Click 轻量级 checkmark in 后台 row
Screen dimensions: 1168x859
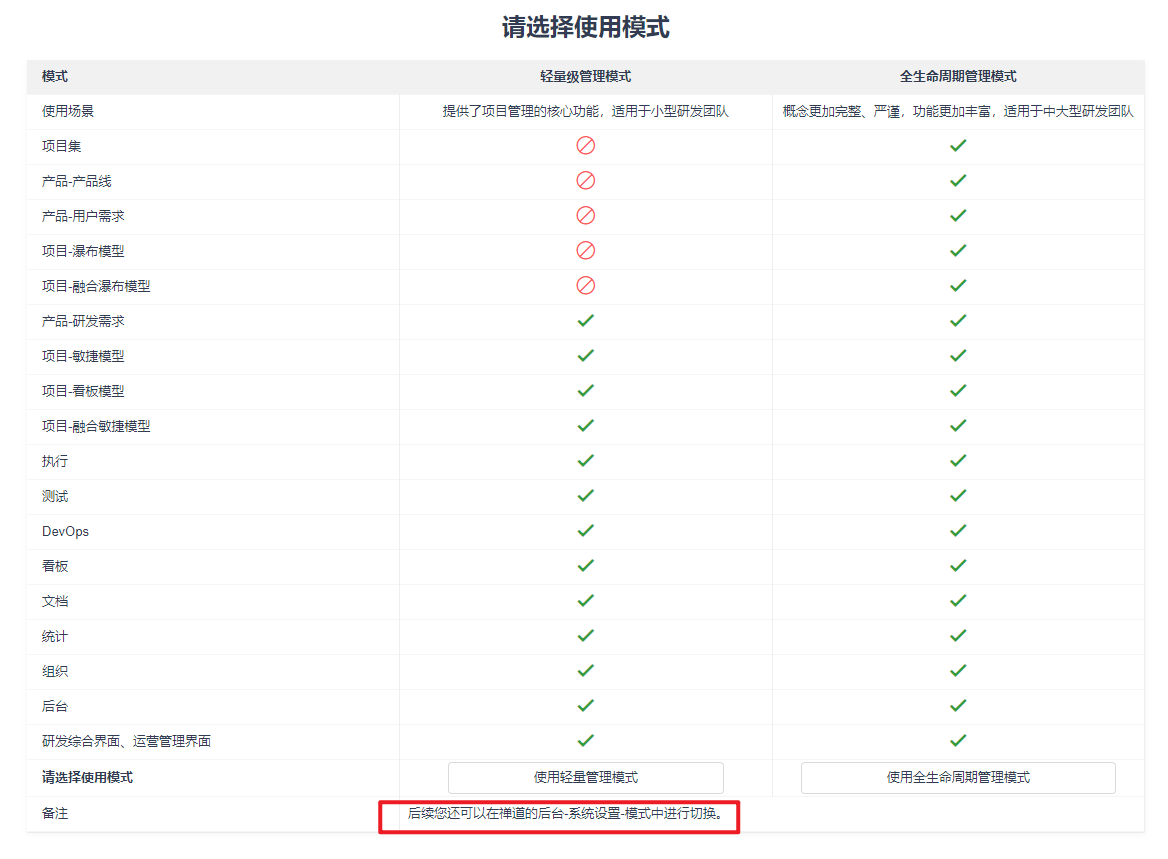[x=585, y=706]
